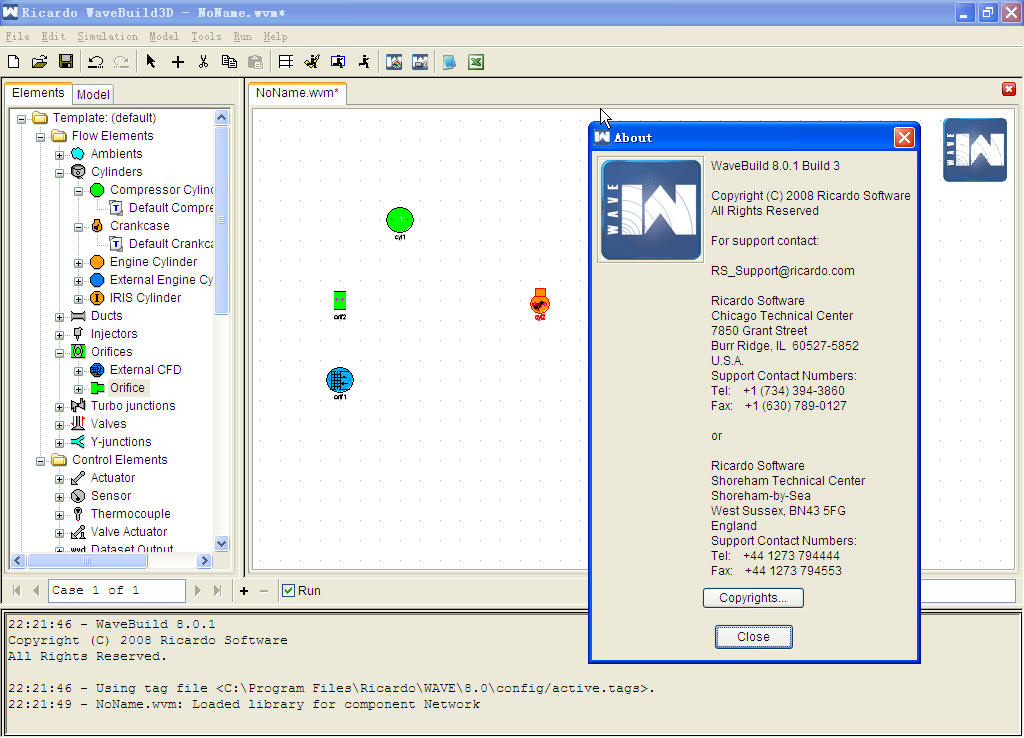The image size is (1024, 738).
Task: Click the plain black runner icon
Action: coord(364,62)
